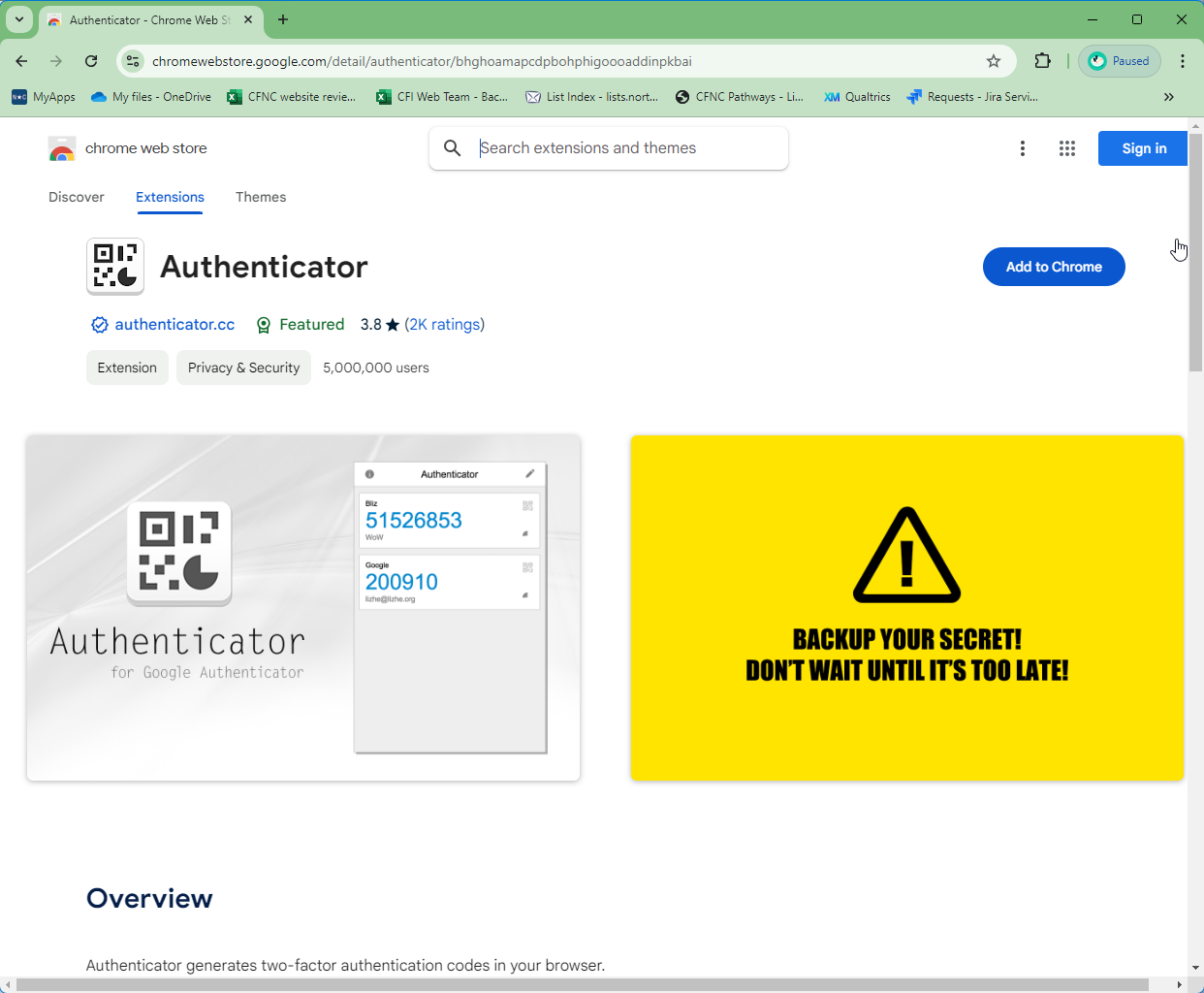
Task: Open the Chrome Web Store logo
Action: pos(62,148)
